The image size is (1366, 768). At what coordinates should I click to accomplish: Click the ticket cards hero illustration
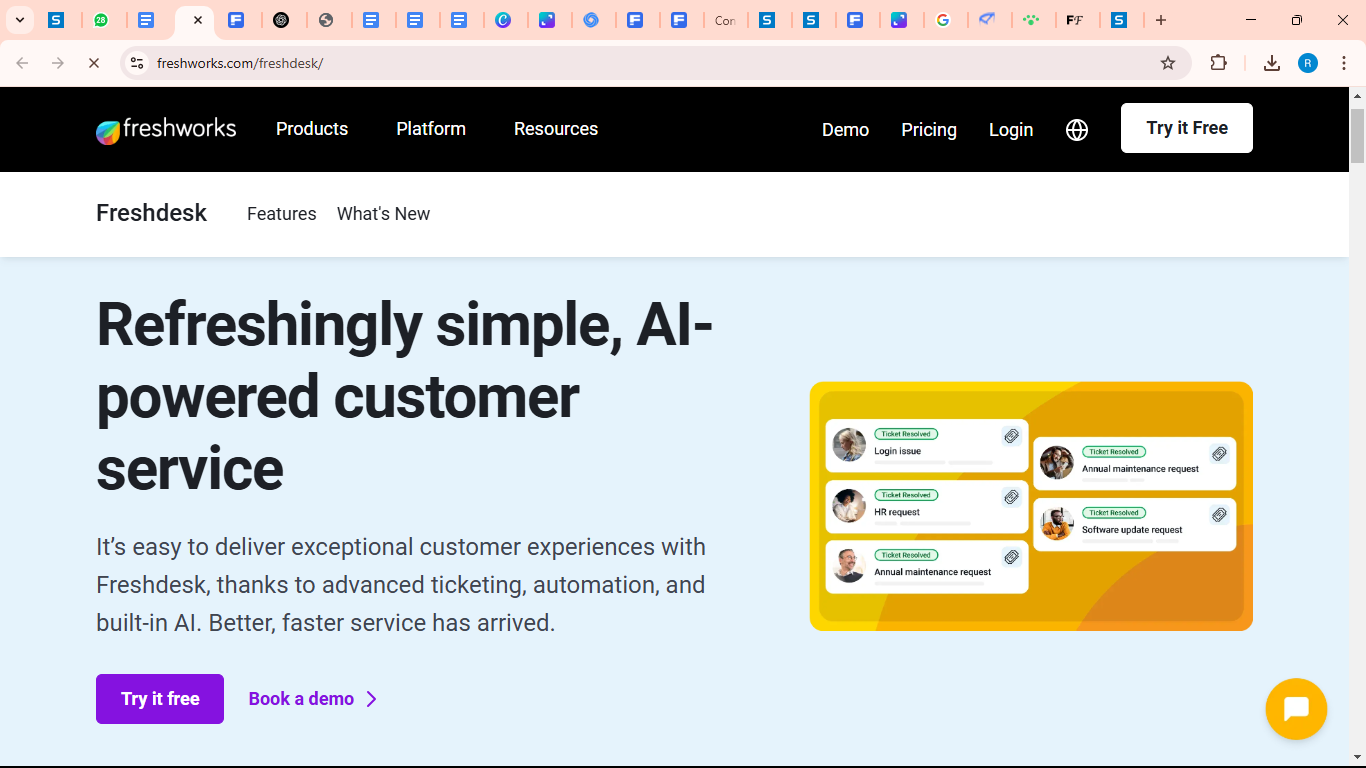(1031, 506)
